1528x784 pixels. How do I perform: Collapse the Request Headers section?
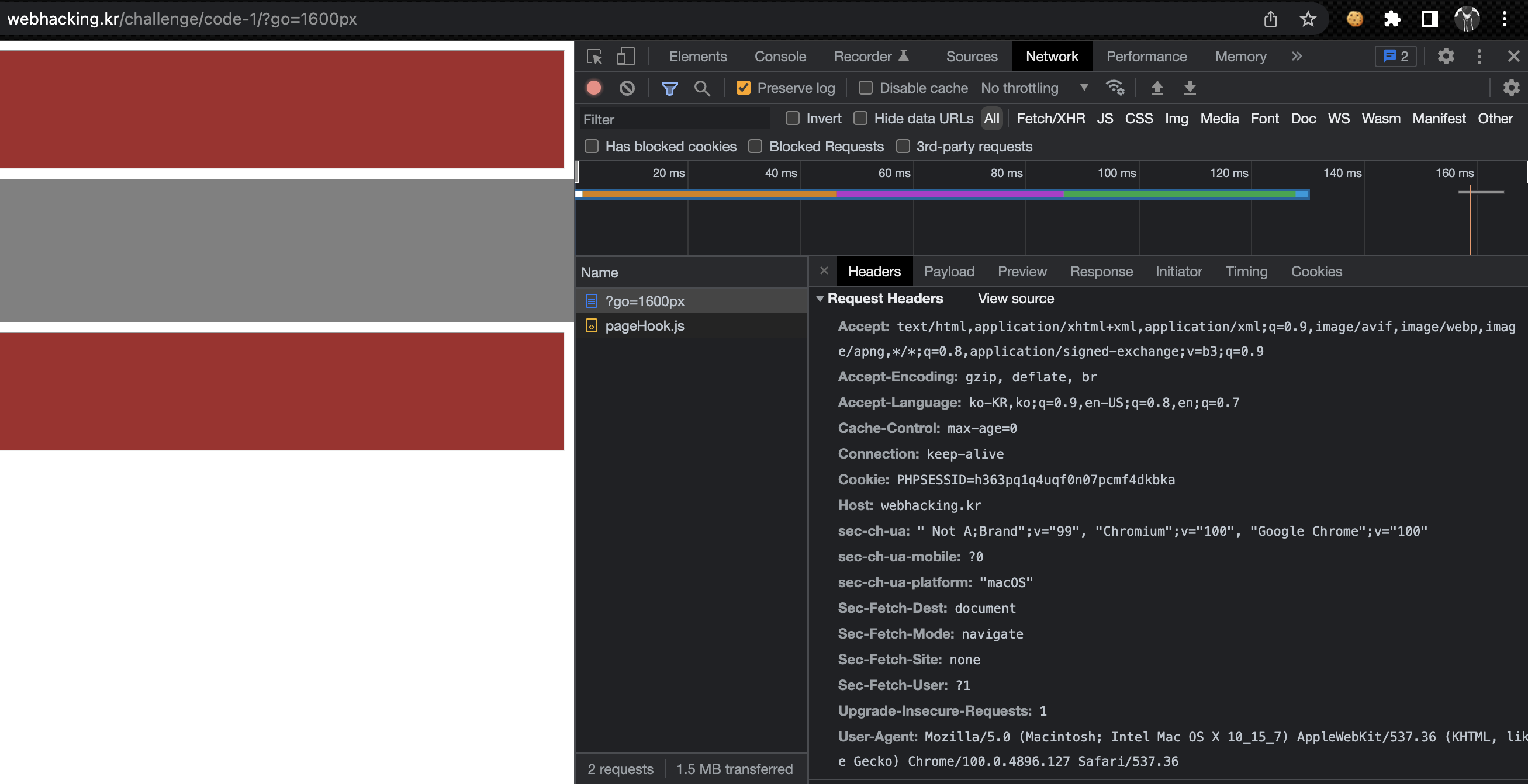pyautogui.click(x=820, y=299)
